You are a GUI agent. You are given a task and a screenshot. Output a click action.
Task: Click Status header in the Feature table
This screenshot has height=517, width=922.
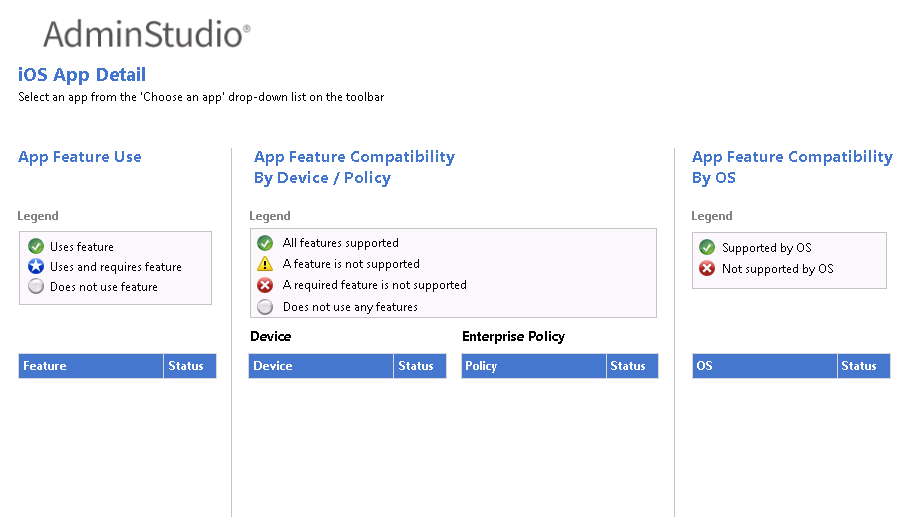pos(189,366)
